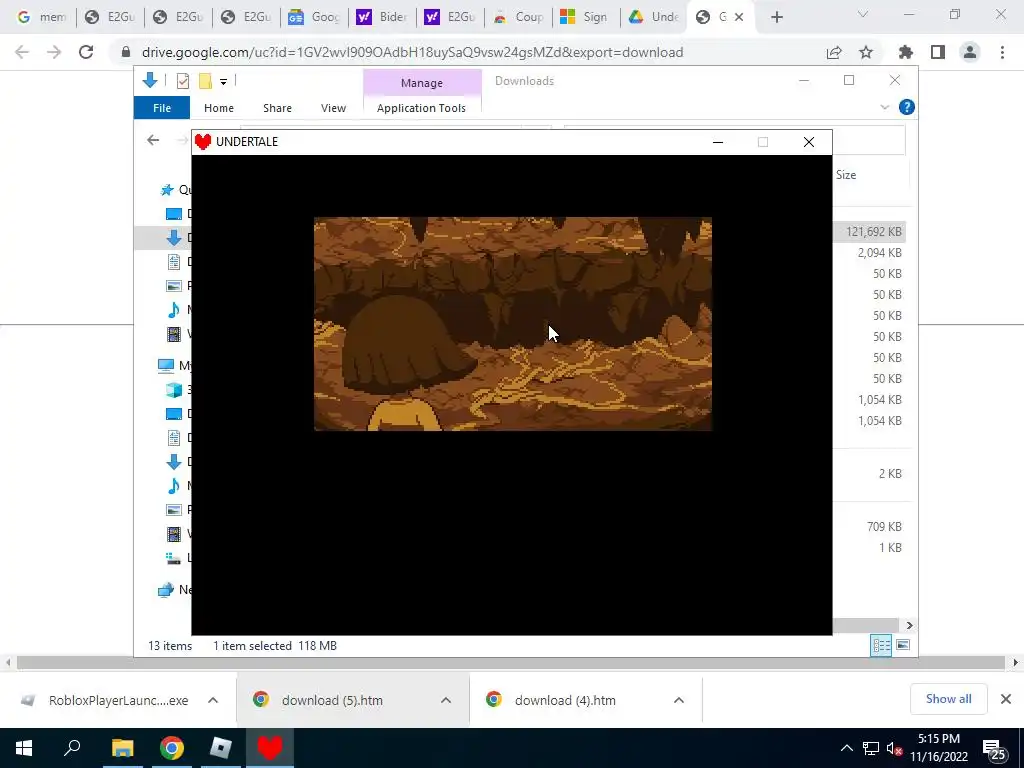Open Roblox icon on taskbar

221,748
